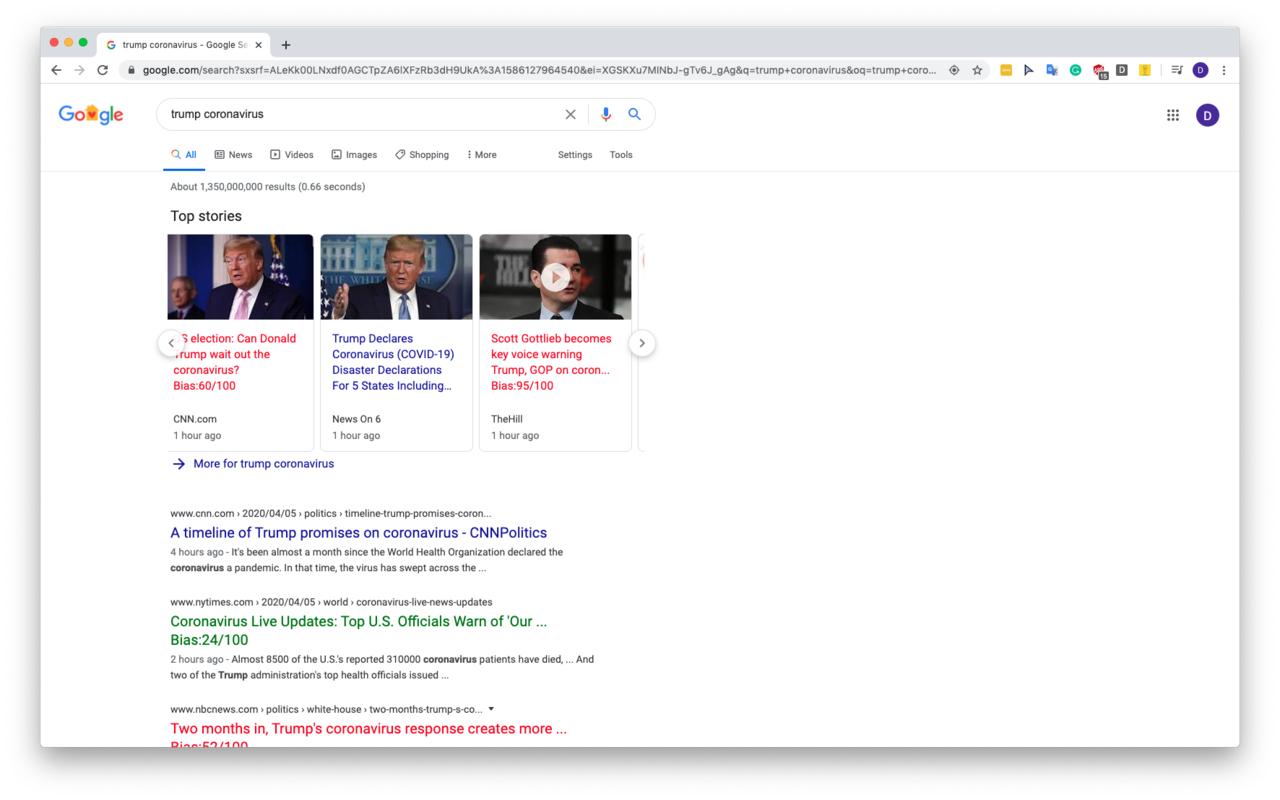Open the Grammarly extension
1280x800 pixels.
pyautogui.click(x=1075, y=70)
